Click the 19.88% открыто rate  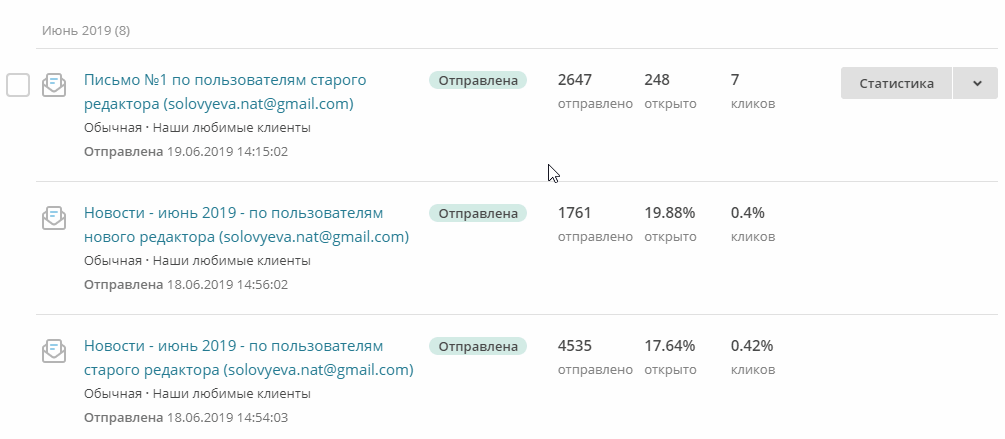coord(669,213)
